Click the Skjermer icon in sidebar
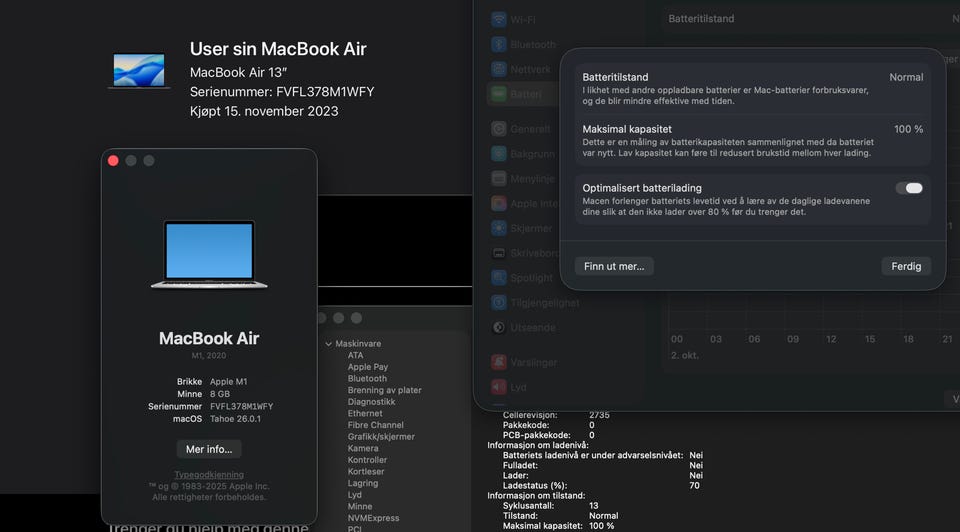This screenshot has height=532, width=960. [x=499, y=228]
